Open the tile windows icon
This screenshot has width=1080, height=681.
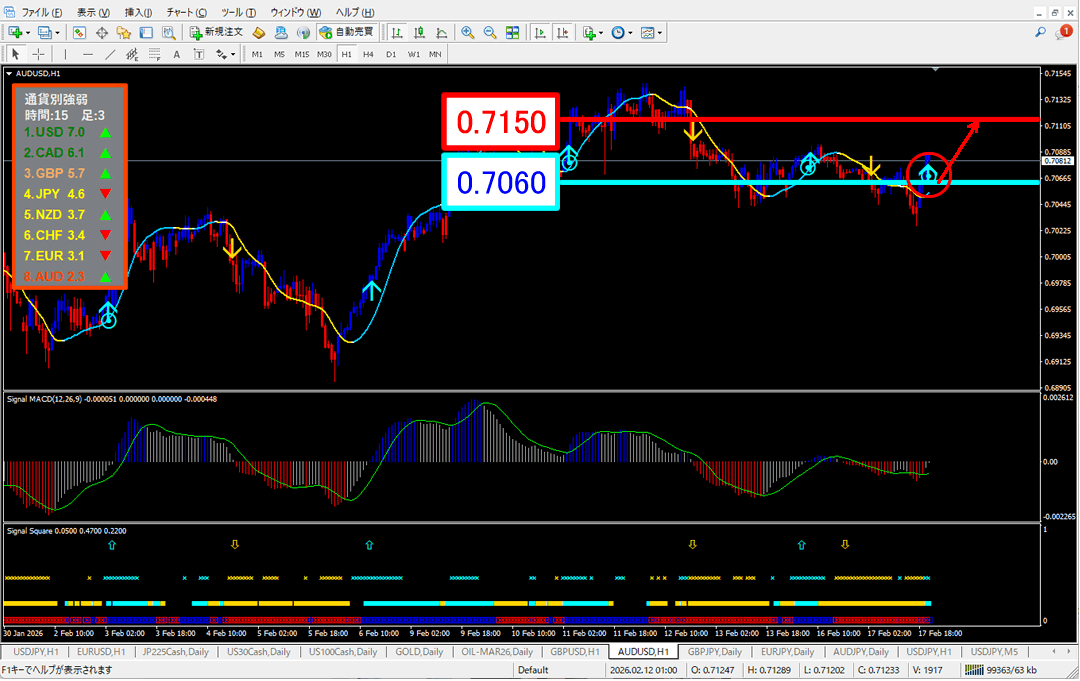point(513,32)
